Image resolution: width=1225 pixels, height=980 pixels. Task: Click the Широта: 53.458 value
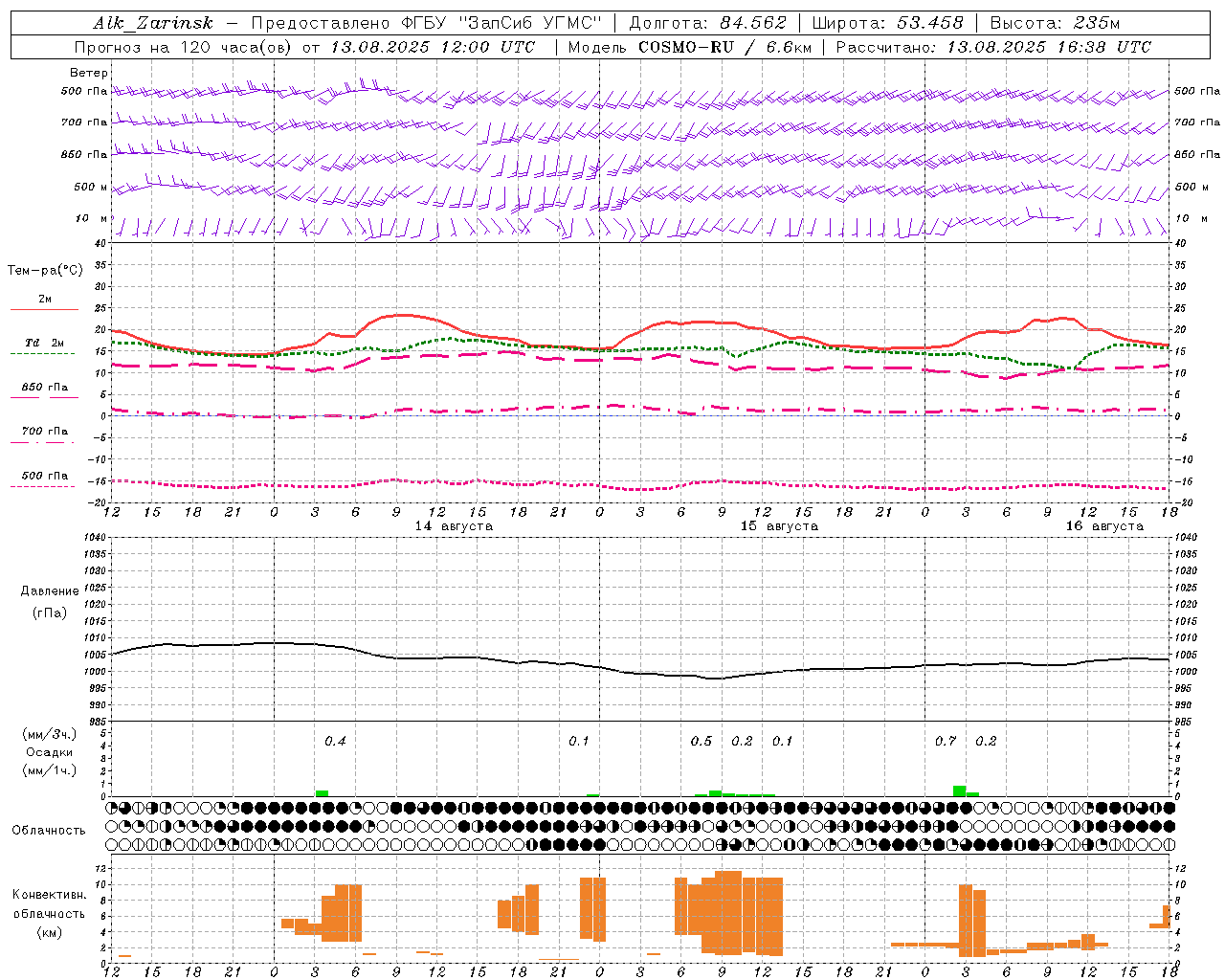pos(887,23)
